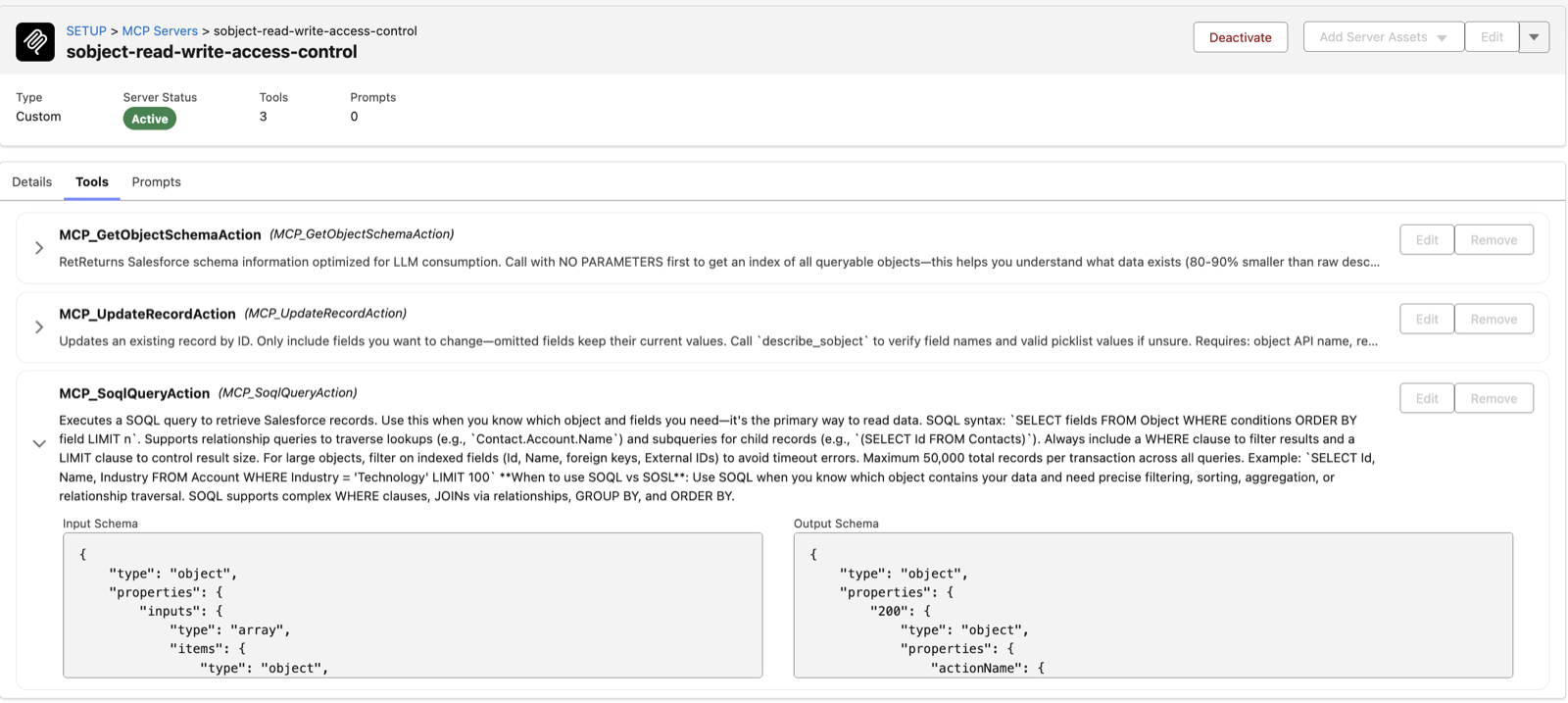Click the Type value 'Custom'

pyautogui.click(x=38, y=117)
